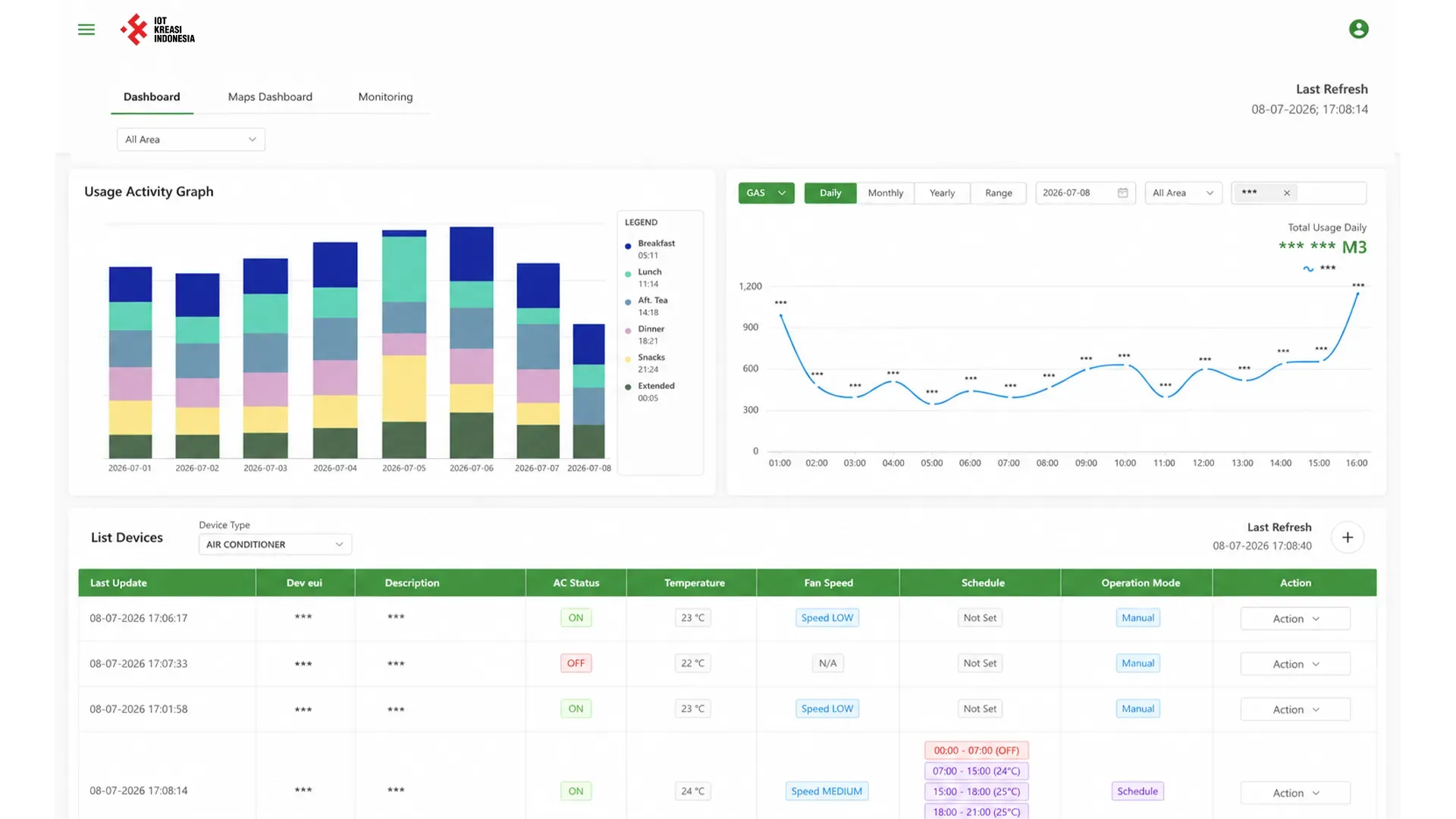Click the IOT Kreasi Indonesia logo

[158, 30]
